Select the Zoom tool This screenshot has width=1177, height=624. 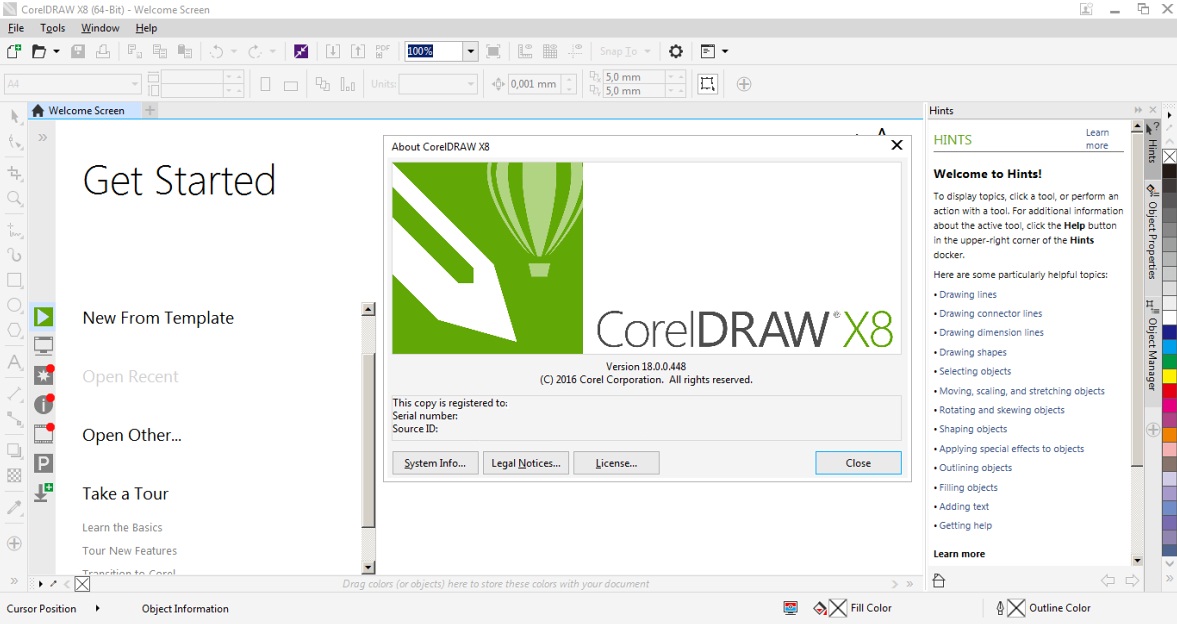point(14,198)
